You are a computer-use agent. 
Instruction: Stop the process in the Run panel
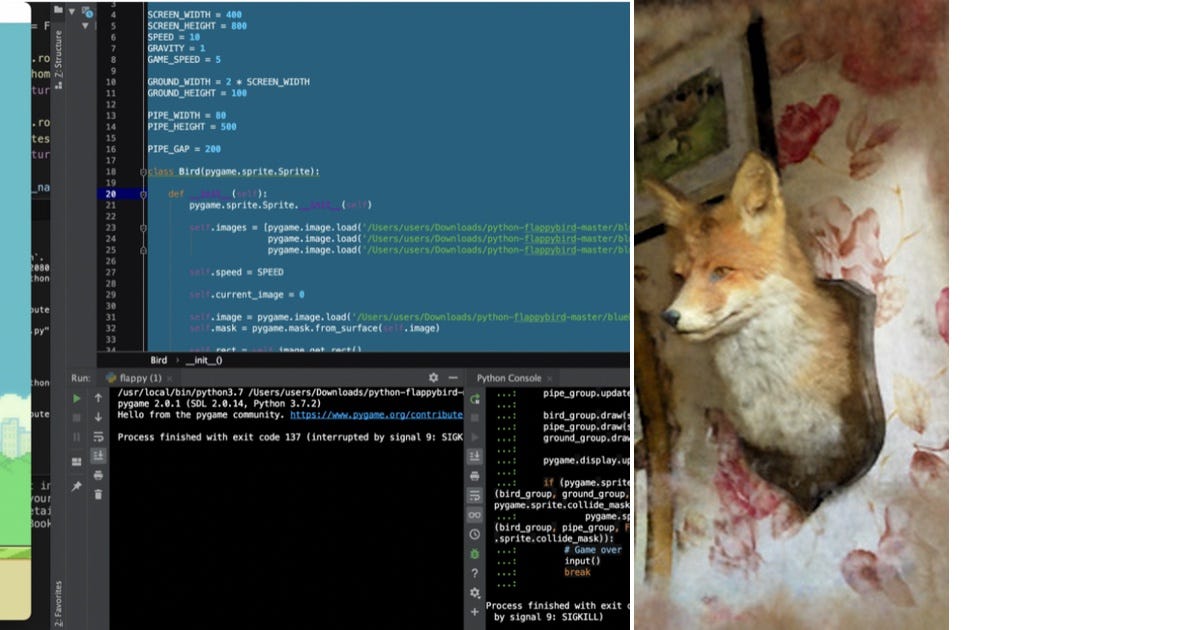tap(77, 417)
